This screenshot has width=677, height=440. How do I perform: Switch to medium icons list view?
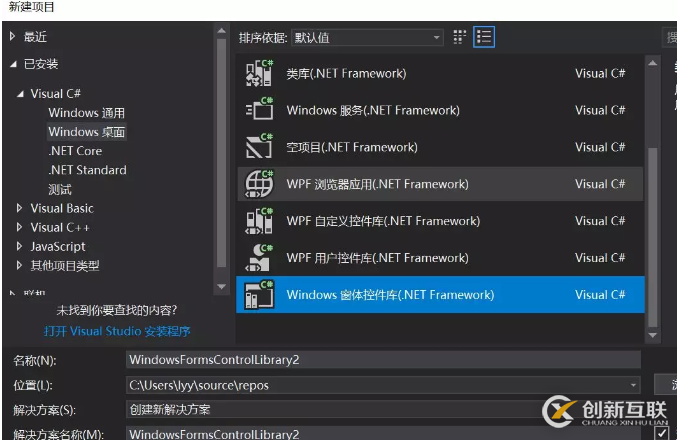(x=484, y=37)
